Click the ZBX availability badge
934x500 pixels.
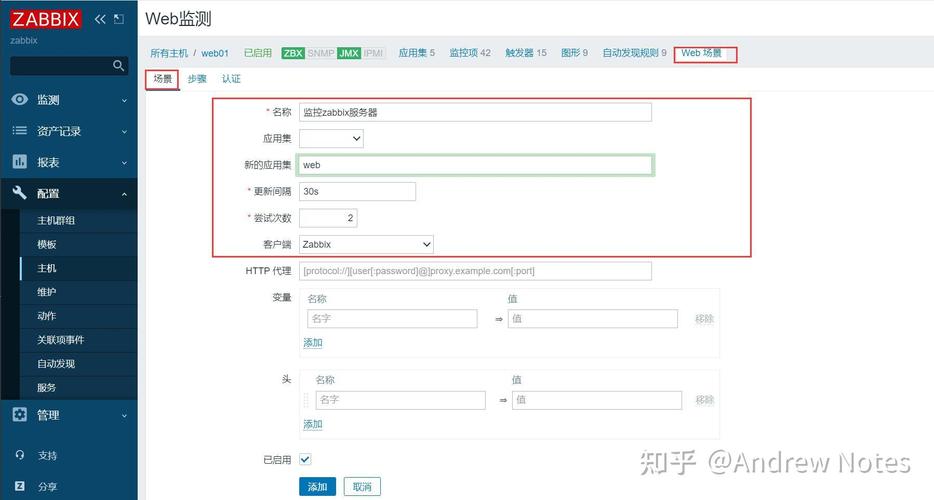(292, 53)
